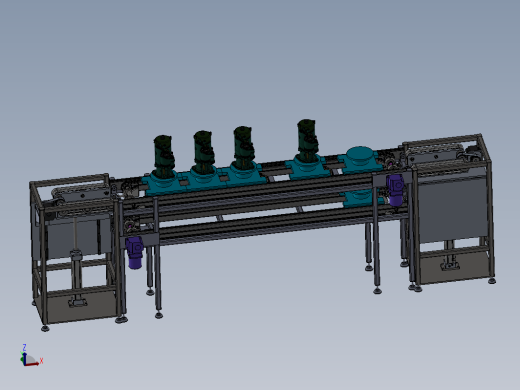Select the rightmost dark green cylinder unit

(x=307, y=140)
